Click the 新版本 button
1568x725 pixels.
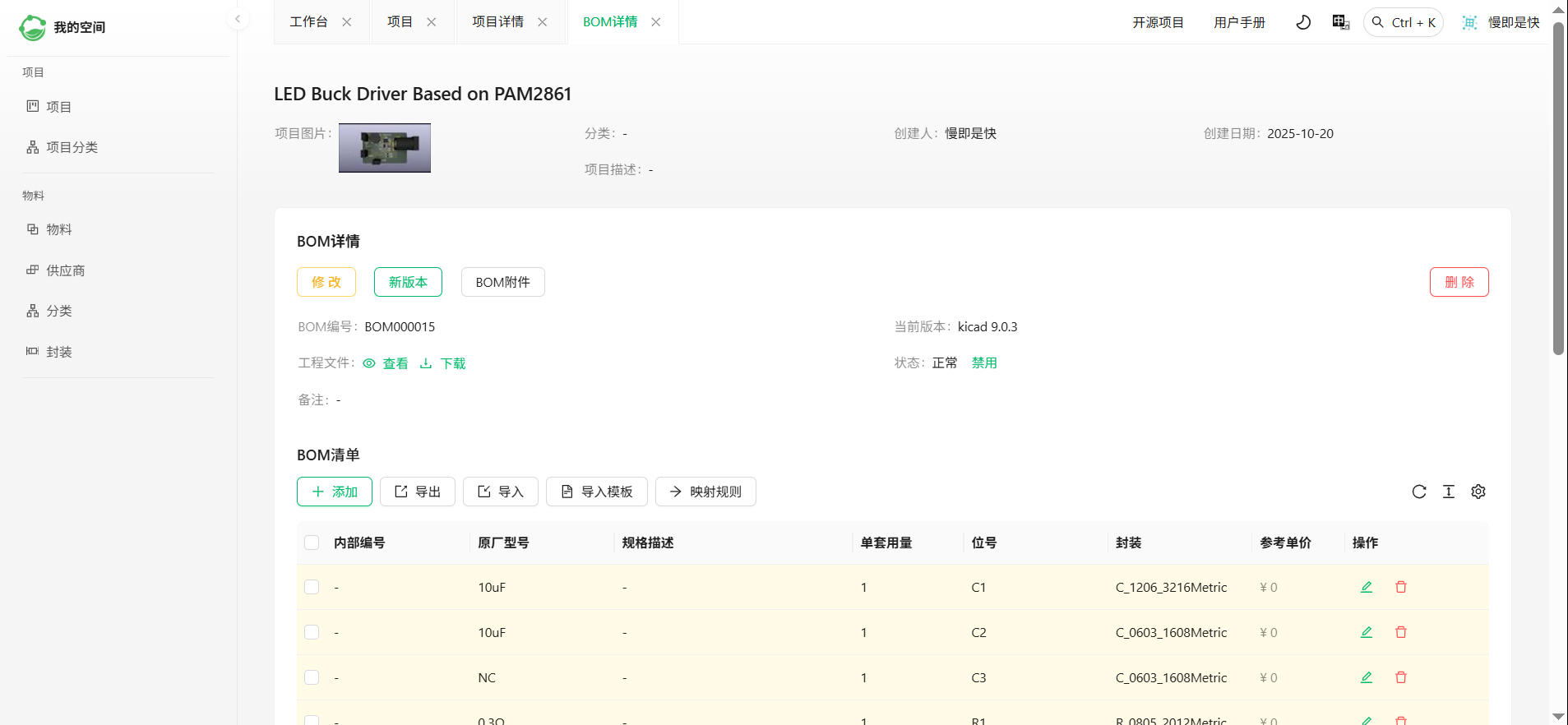(x=408, y=282)
